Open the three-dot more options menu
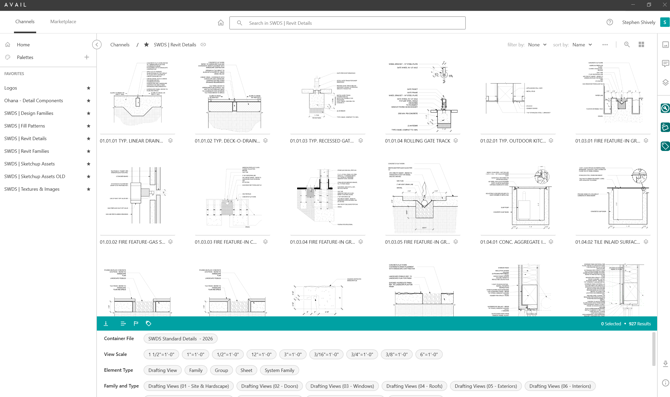The image size is (670, 397). (x=605, y=44)
